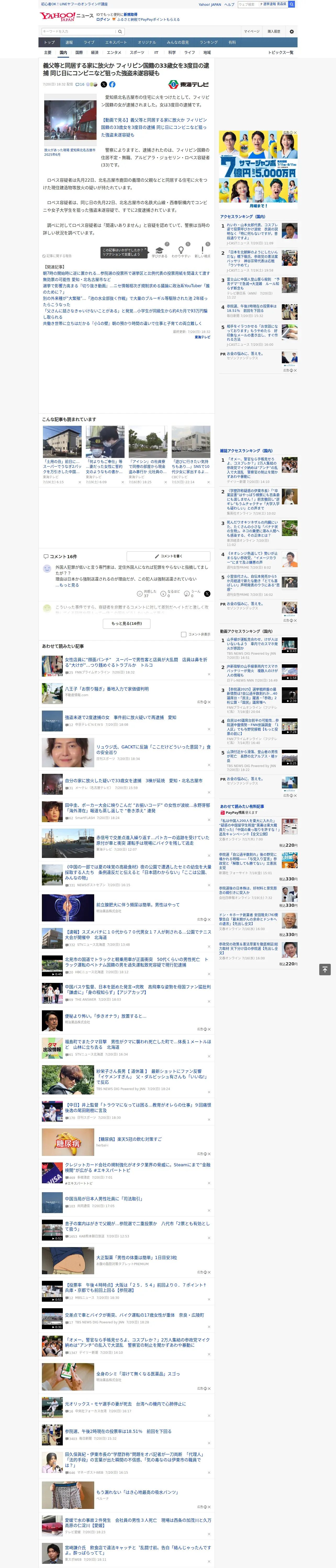Dismiss the 土用の丑 recommended article card
The image size is (336, 1568).
80,482
